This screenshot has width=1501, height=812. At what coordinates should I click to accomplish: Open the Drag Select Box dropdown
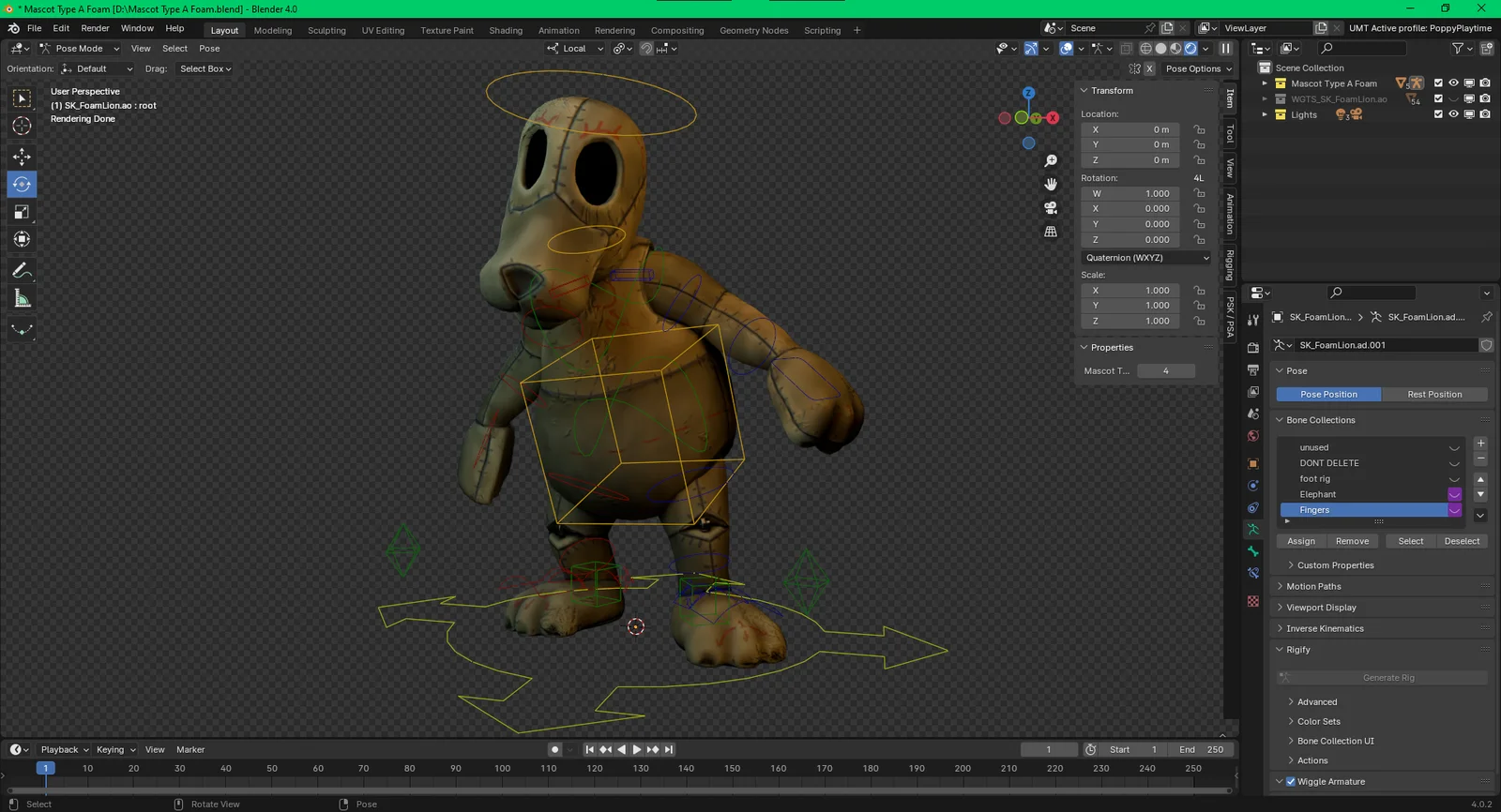pyautogui.click(x=205, y=68)
